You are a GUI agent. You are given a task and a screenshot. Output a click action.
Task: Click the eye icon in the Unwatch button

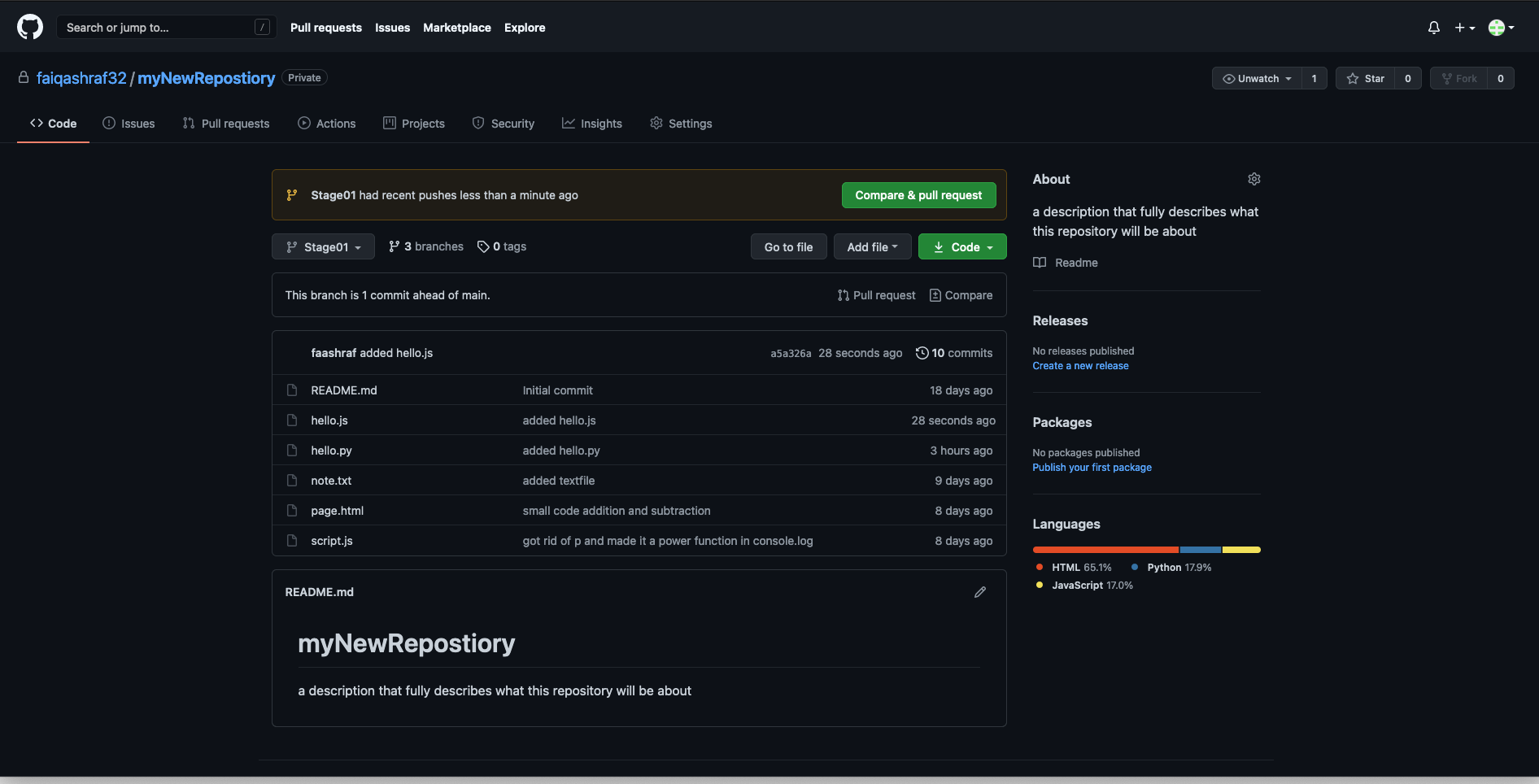(x=1228, y=79)
